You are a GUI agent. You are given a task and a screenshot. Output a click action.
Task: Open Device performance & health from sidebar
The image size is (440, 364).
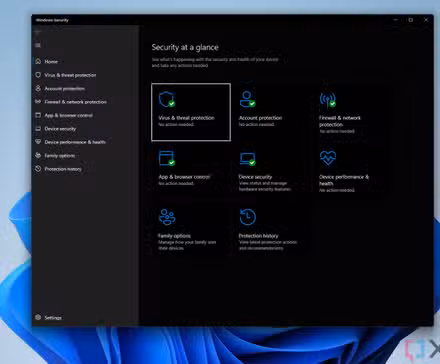[75, 142]
